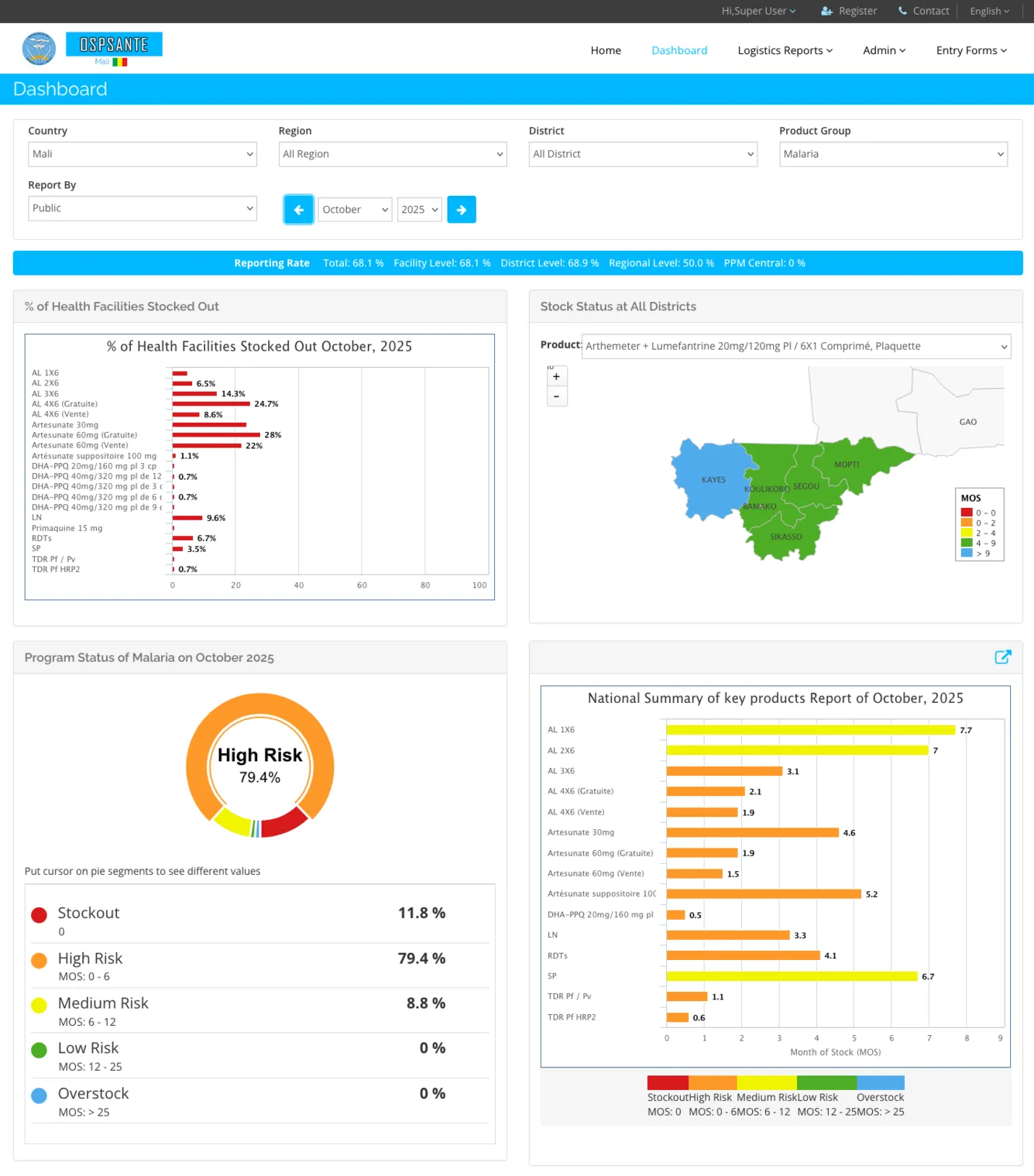Switch to the Home tab
This screenshot has height=1176, width=1034.
[x=606, y=50]
